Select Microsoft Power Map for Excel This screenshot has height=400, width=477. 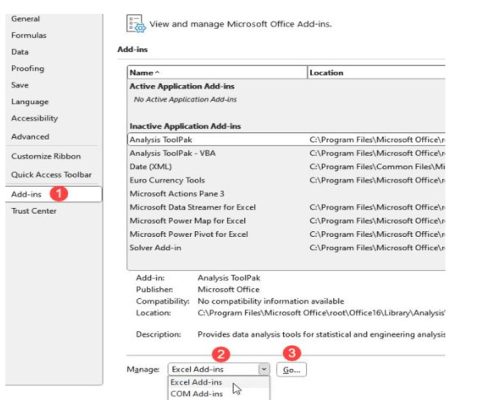pos(286,221)
